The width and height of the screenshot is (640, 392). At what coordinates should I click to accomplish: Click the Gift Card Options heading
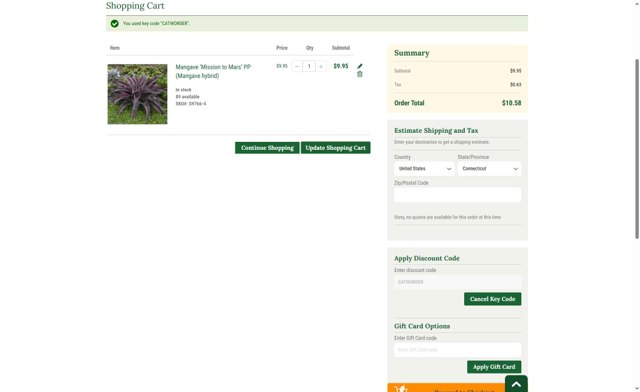[422, 326]
